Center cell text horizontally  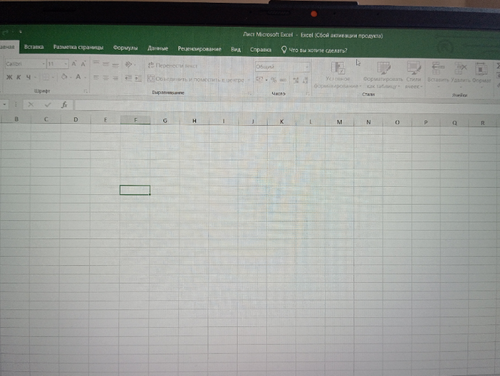click(x=106, y=78)
